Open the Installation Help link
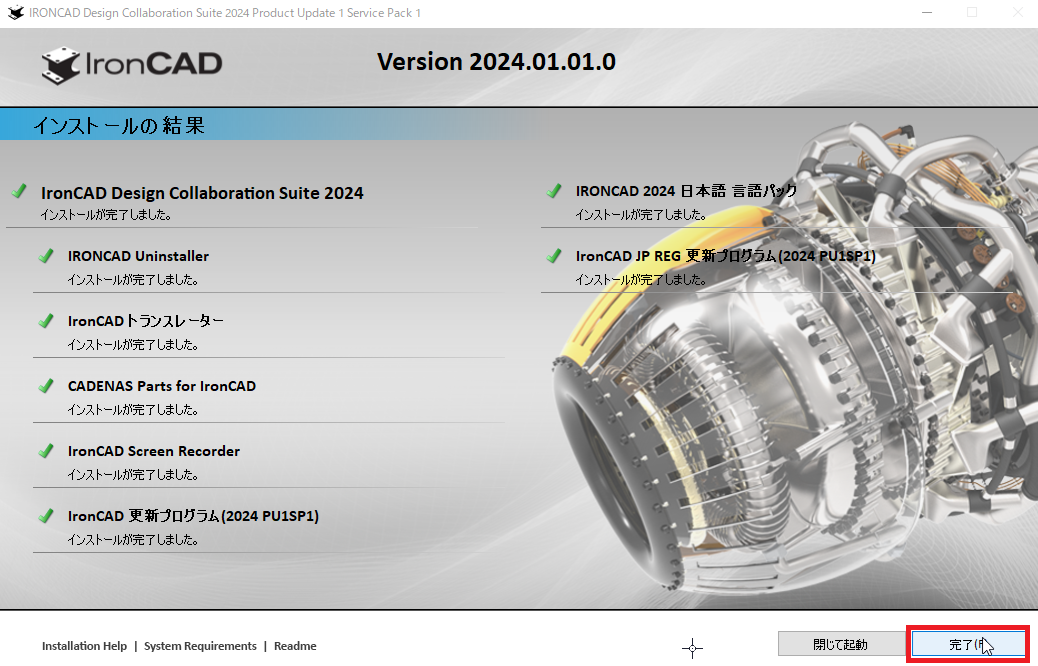 [84, 645]
